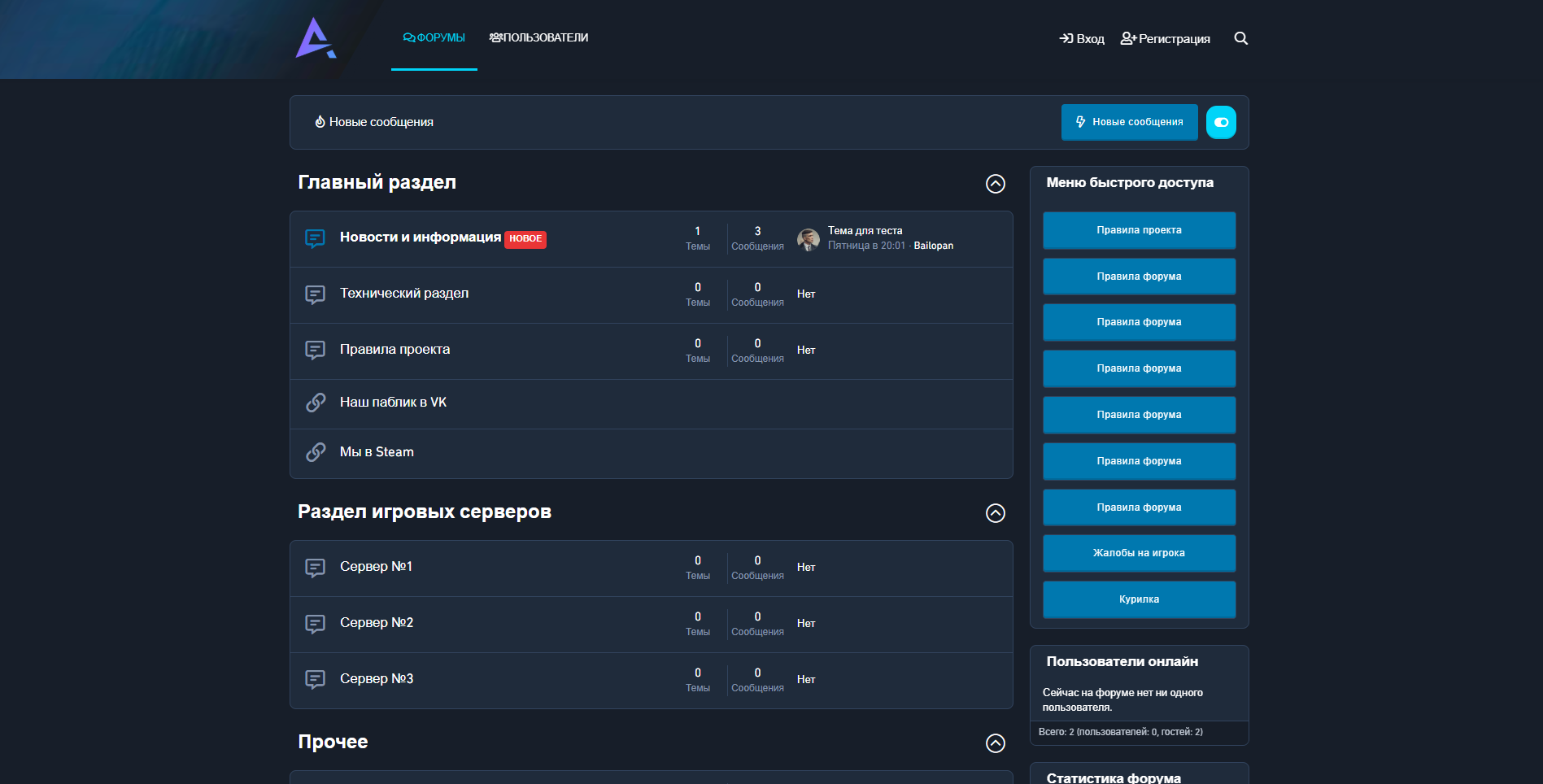This screenshot has width=1543, height=784.
Task: Open the Регистрация sign-up link
Action: 1165,39
